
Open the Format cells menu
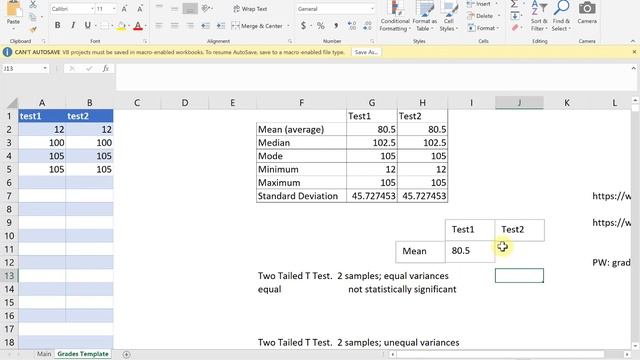483,28
